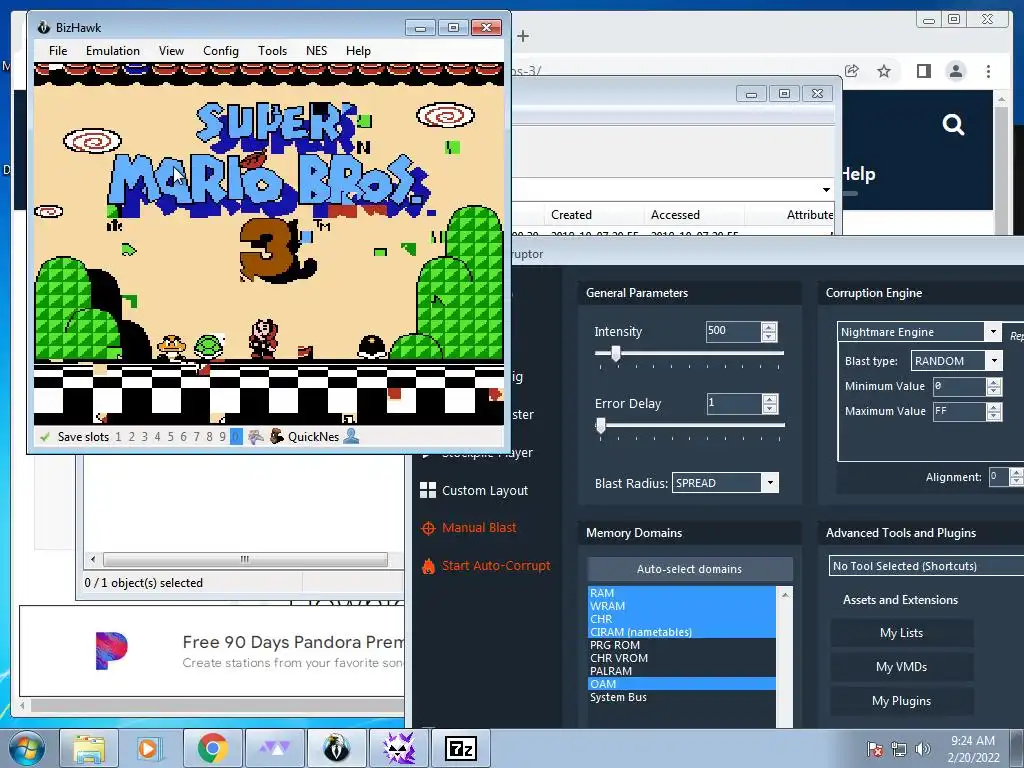This screenshot has height=768, width=1024.
Task: Select highlighted save slot 0 in BizHawk
Action: tap(236, 437)
